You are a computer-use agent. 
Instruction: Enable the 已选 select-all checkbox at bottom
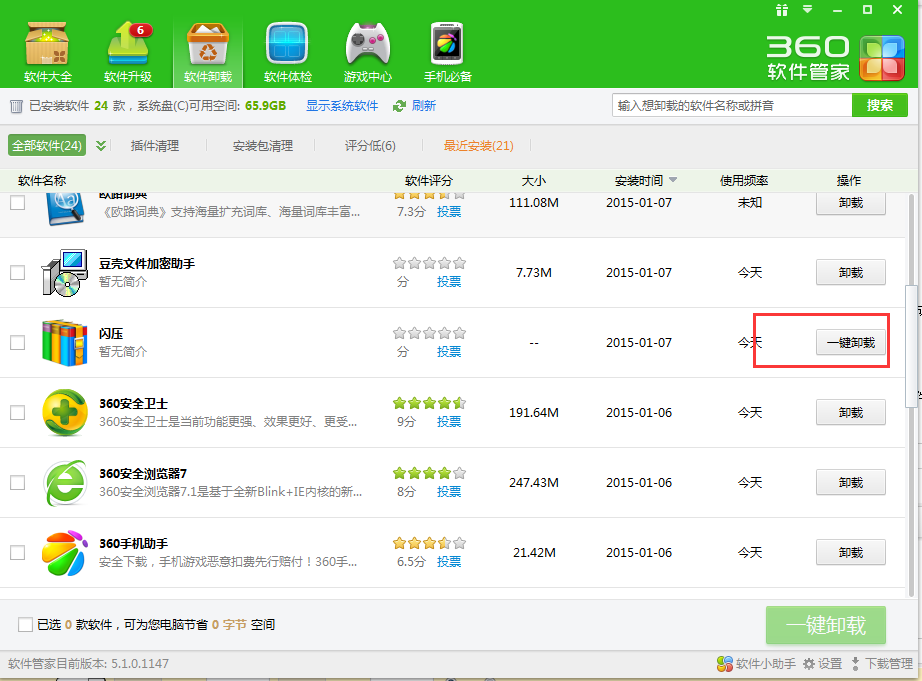[25, 625]
